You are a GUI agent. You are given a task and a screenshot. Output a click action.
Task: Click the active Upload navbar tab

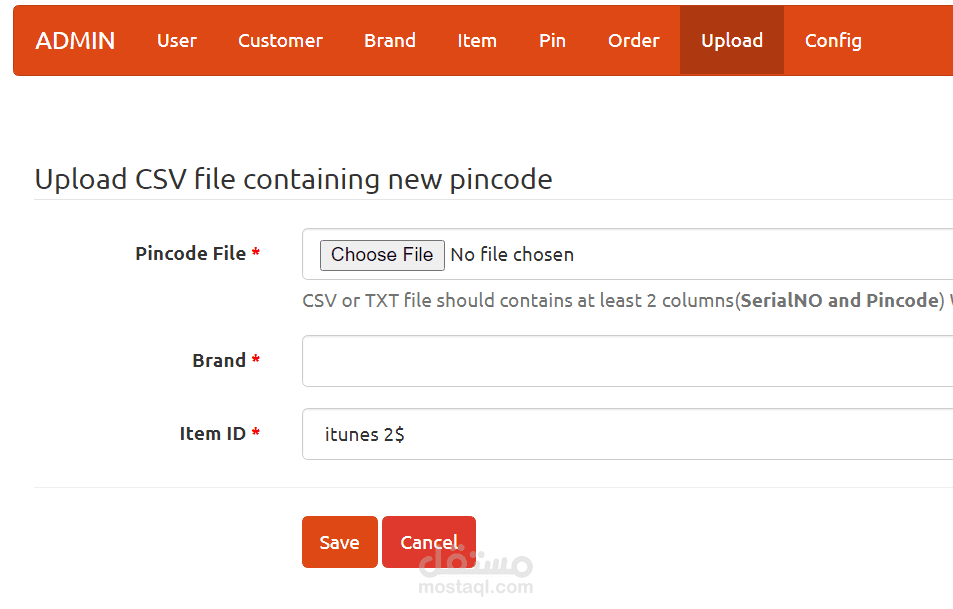coord(732,41)
